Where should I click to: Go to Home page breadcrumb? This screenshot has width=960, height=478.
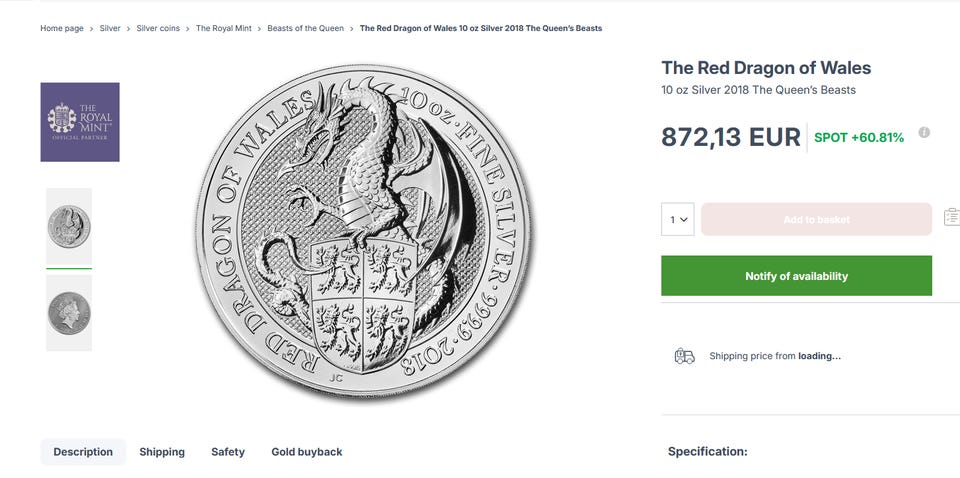click(x=62, y=28)
